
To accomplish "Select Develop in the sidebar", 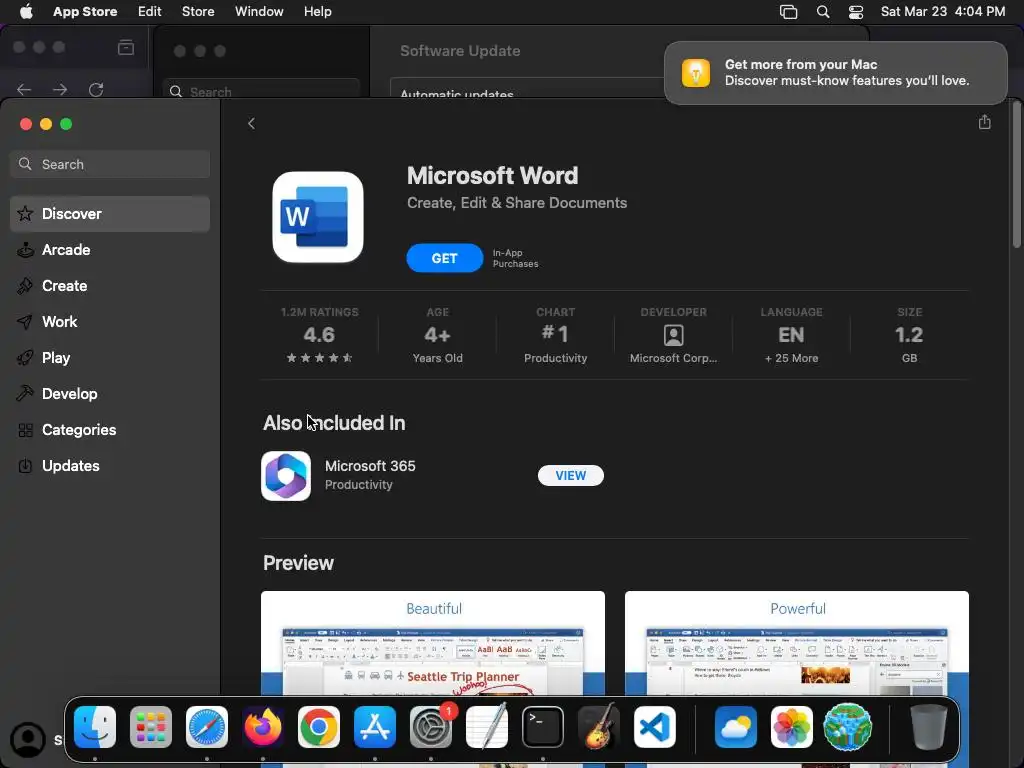I will pyautogui.click(x=110, y=393).
